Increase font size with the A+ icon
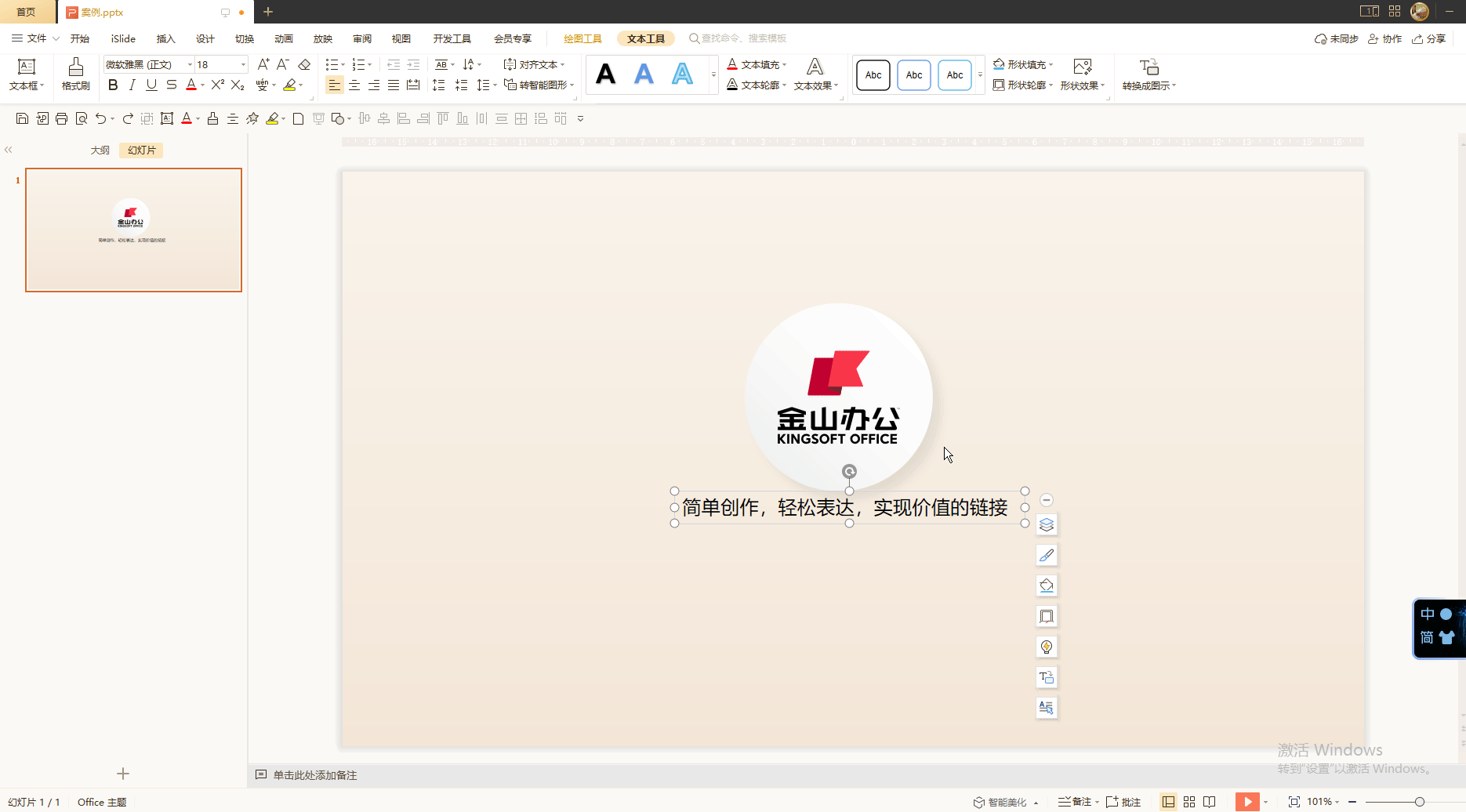This screenshot has height=812, width=1466. 263,64
